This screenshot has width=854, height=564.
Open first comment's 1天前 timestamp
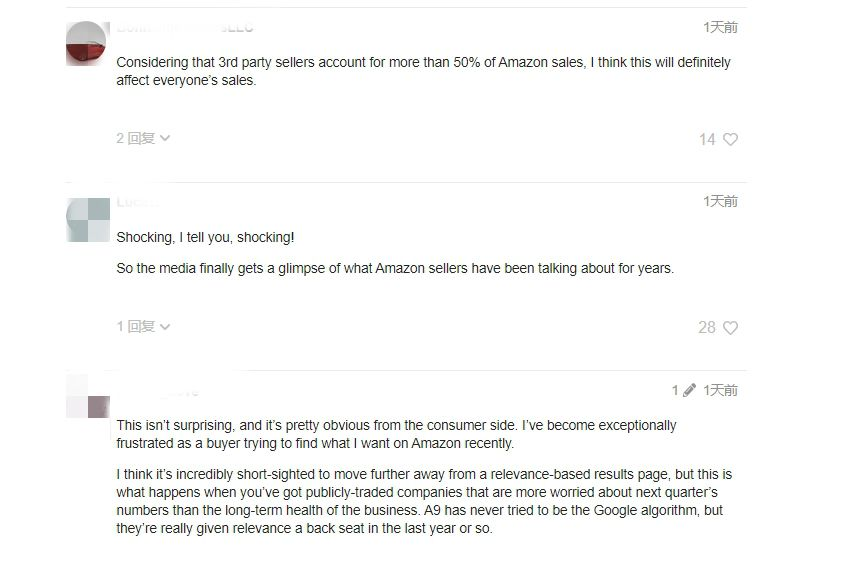pos(720,27)
